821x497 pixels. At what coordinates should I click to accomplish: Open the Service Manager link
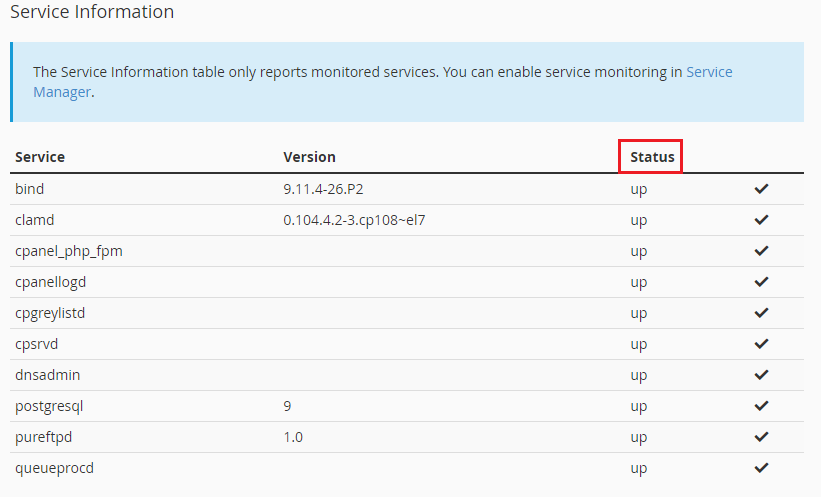709,73
